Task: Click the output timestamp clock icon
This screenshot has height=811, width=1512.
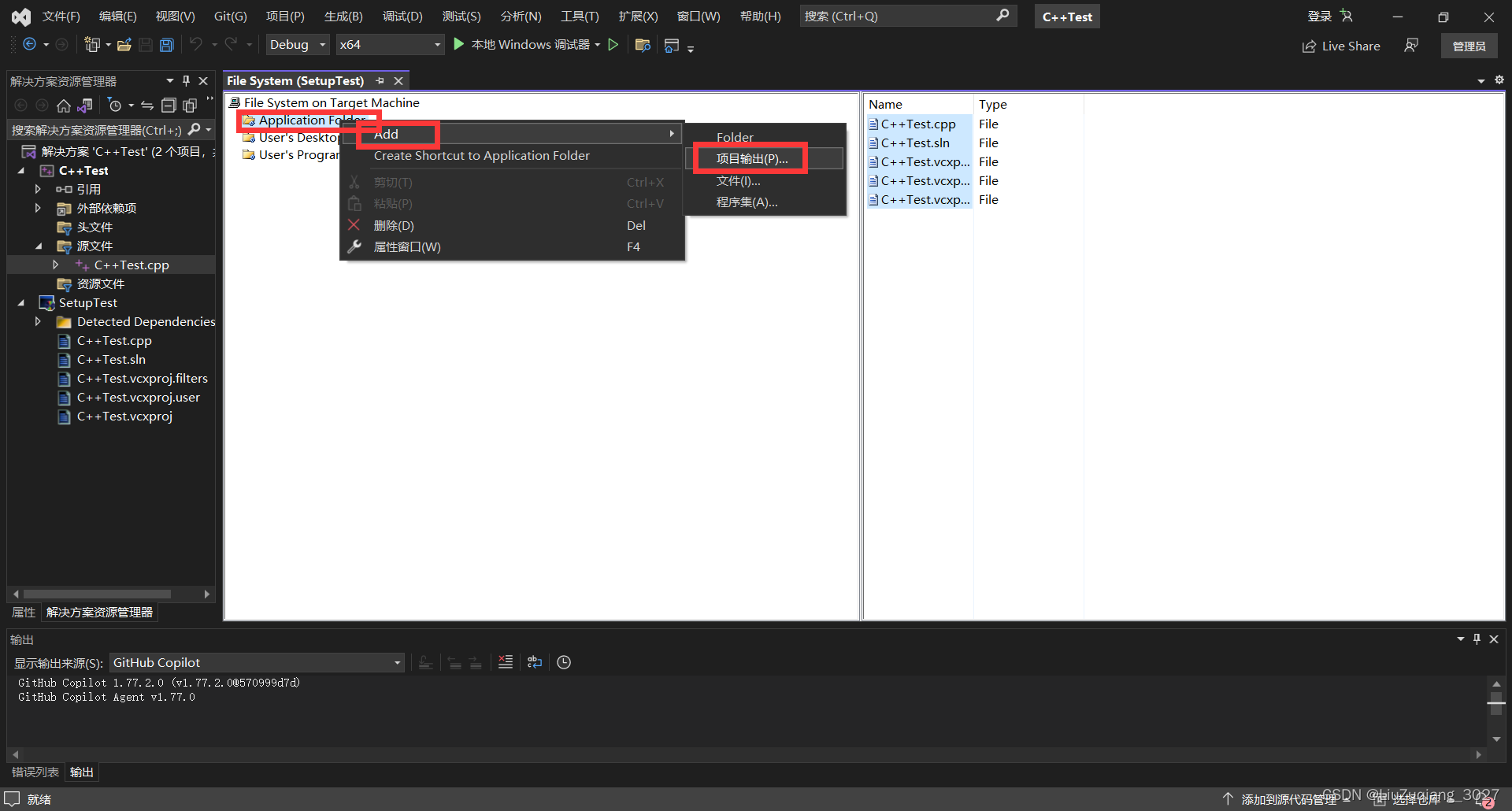Action: (564, 662)
